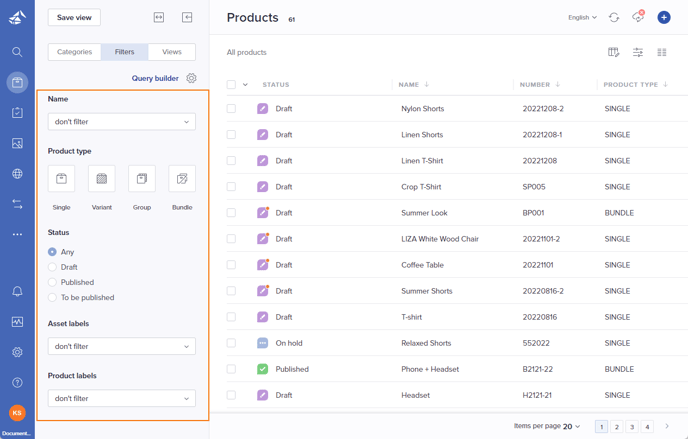Viewport: 688px width, 439px height.
Task: Select the Variant product type icon
Action: click(x=101, y=179)
